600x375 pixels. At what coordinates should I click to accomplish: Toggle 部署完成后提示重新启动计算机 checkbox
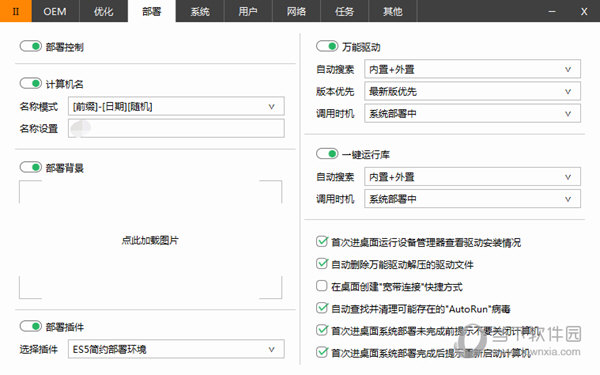[x=322, y=352]
